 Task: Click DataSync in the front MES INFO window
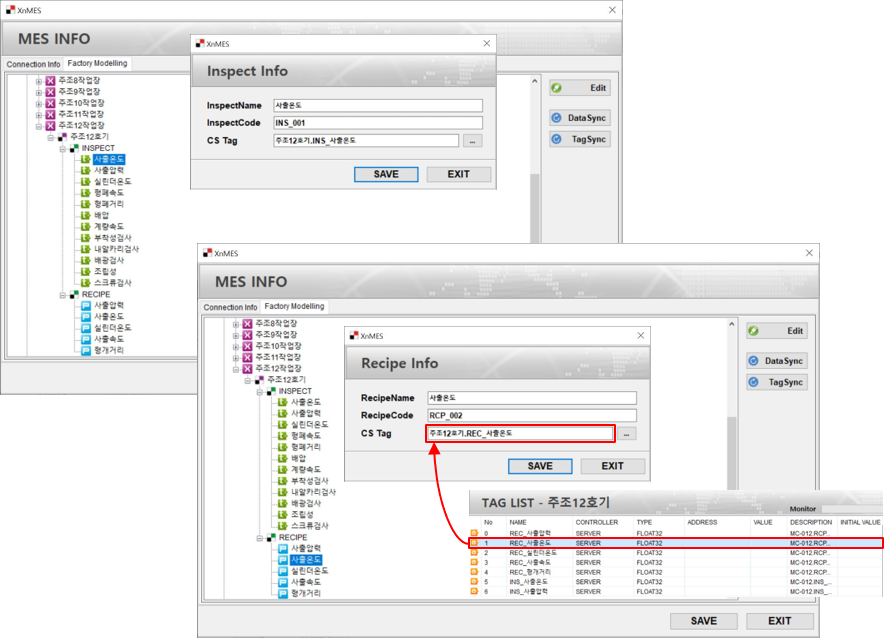pos(776,361)
